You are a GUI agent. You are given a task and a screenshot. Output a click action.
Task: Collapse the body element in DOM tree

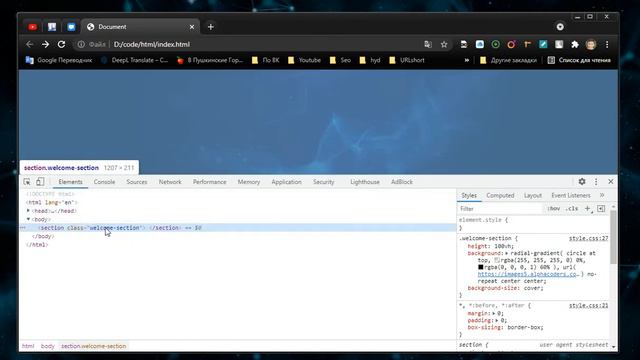28,219
